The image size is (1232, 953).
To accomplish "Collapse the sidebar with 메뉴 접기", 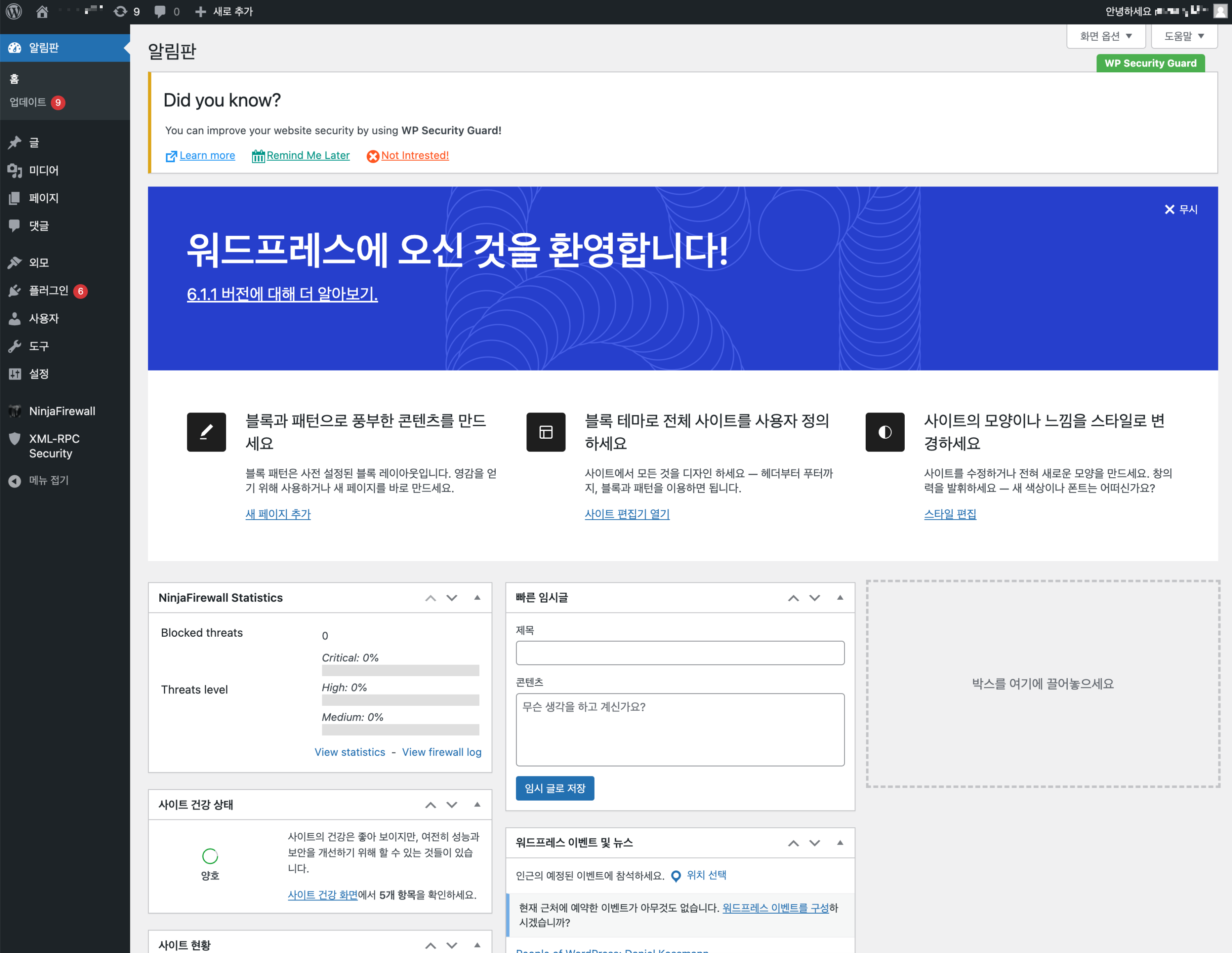I will pos(48,480).
